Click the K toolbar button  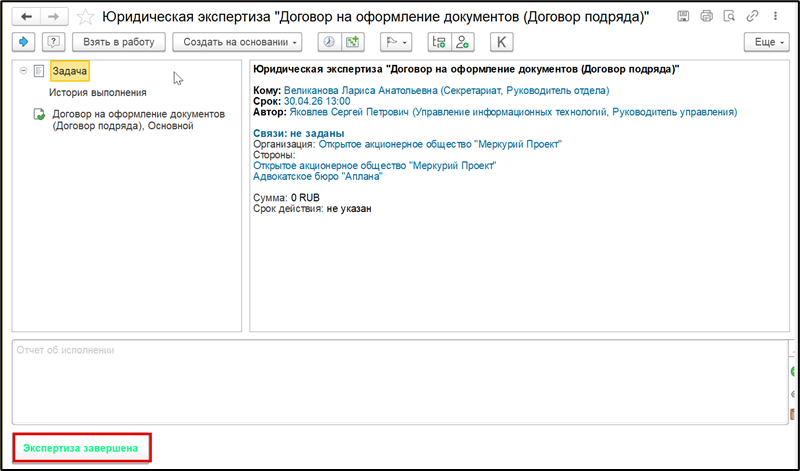pyautogui.click(x=502, y=42)
